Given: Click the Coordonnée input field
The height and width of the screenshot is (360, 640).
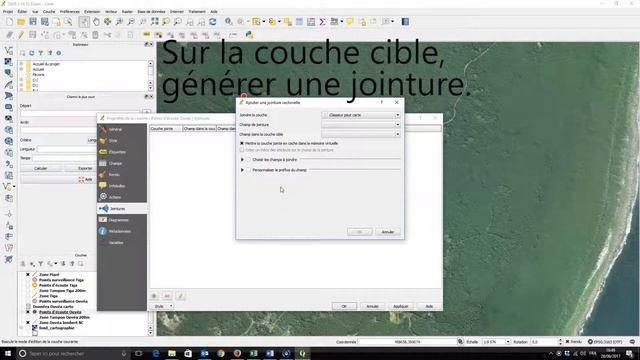Looking at the screenshot, I should click(x=407, y=342).
